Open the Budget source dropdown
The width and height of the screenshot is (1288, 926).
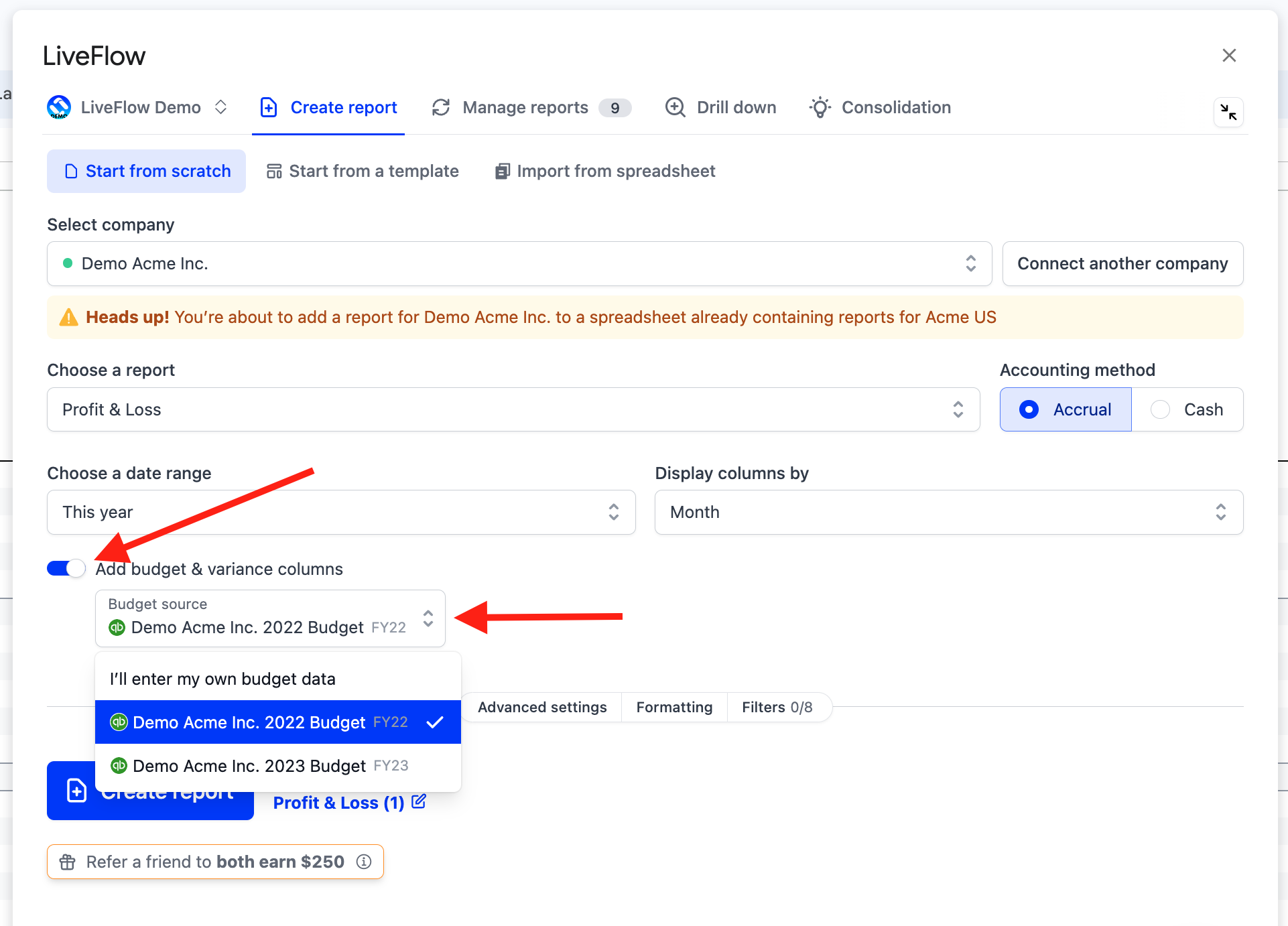(x=270, y=618)
